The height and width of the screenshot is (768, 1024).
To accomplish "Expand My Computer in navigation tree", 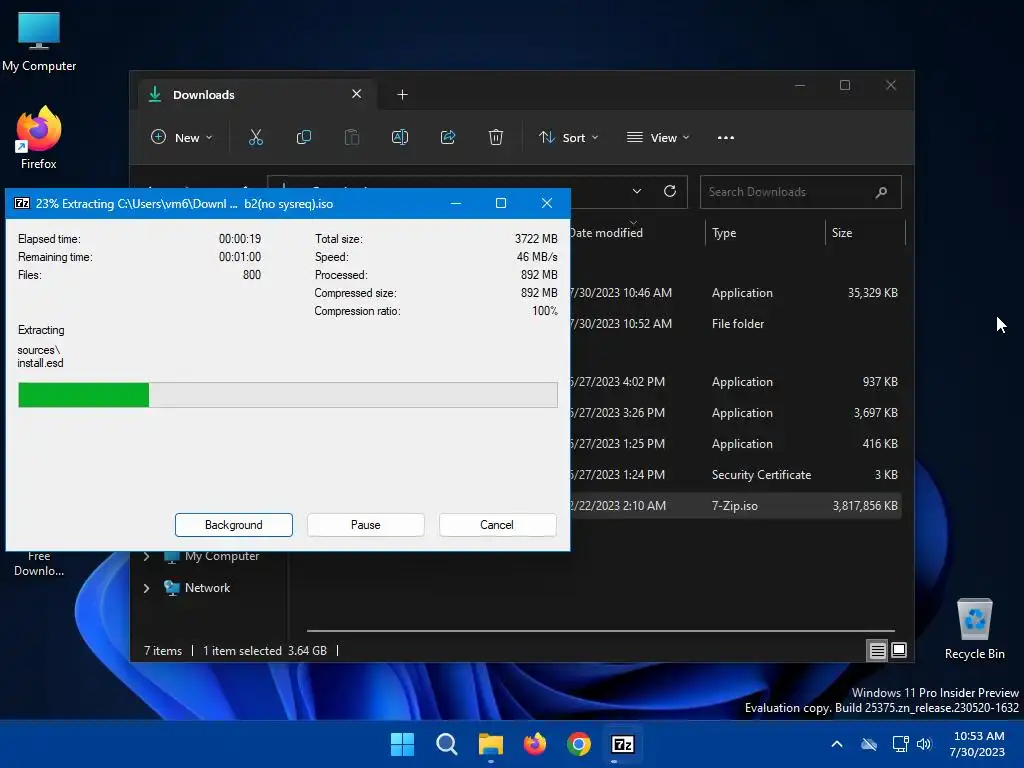I will pos(146,556).
